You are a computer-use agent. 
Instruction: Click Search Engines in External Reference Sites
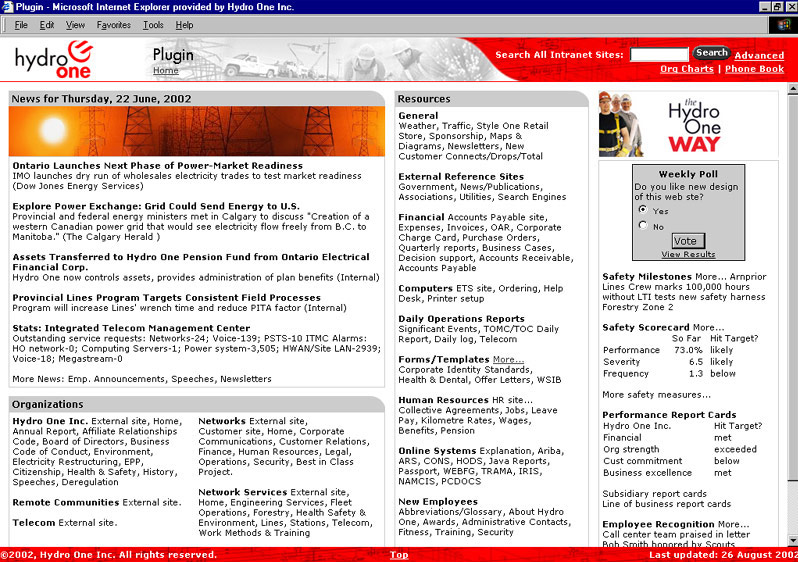pyautogui.click(x=531, y=197)
